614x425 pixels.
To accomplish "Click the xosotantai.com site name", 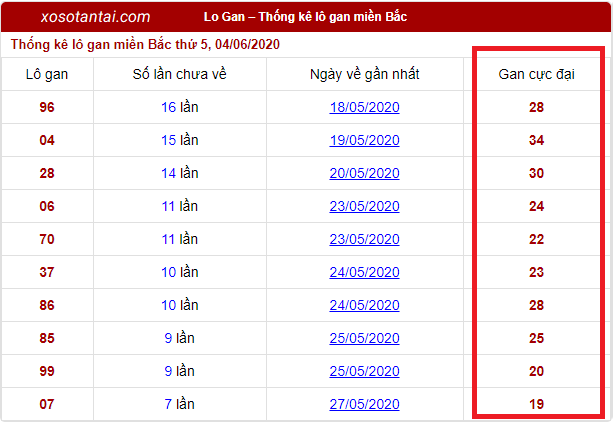I will click(x=96, y=17).
